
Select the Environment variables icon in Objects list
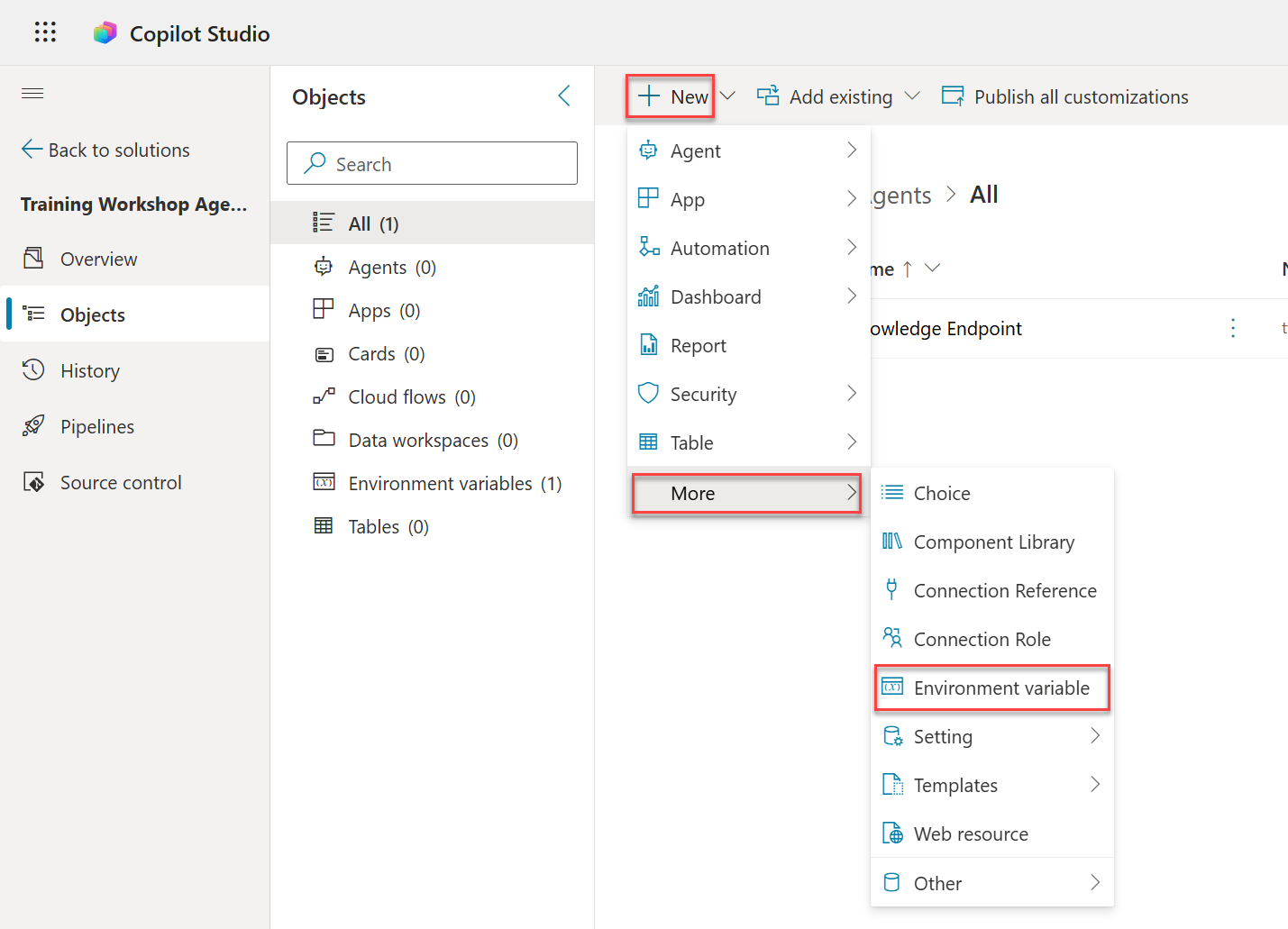coord(324,482)
